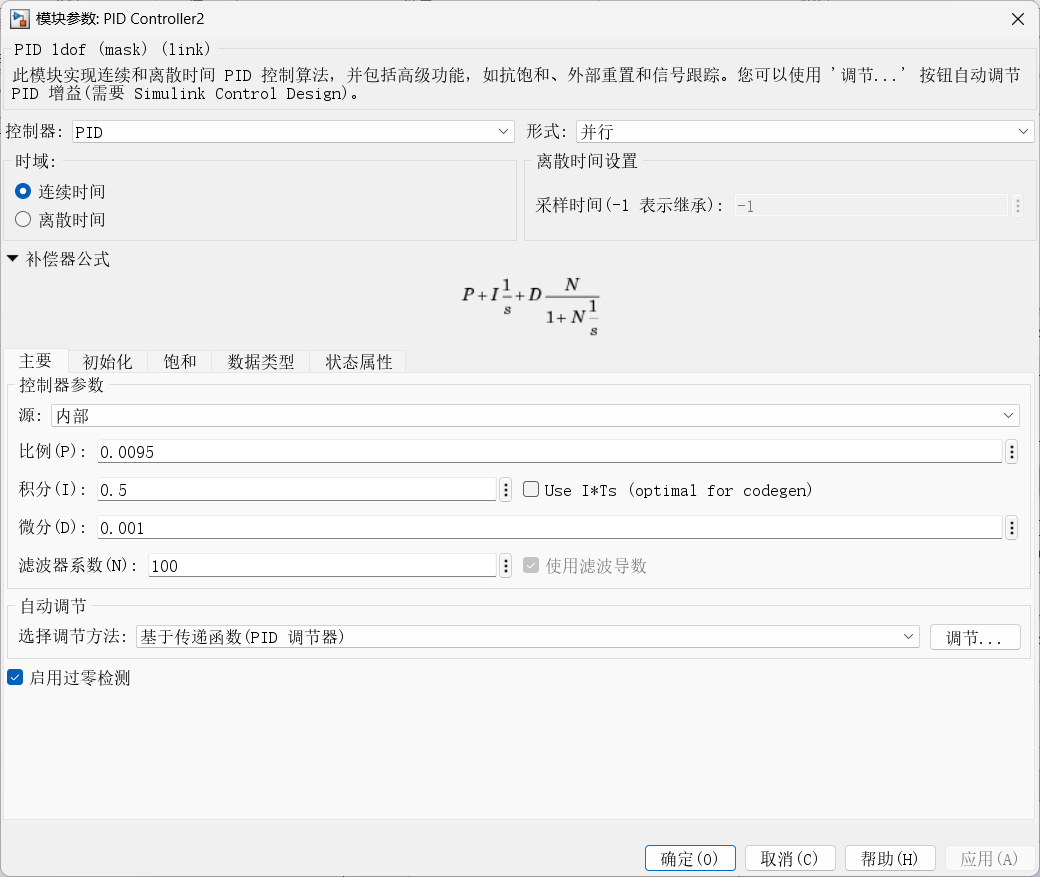Close the PID Controller2 dialog window
This screenshot has height=877, width=1040.
coord(1017,19)
